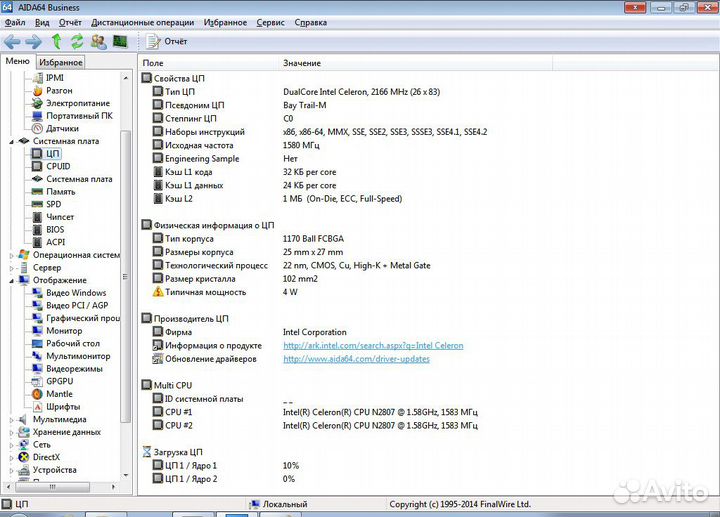Click the Значение column header
The height and width of the screenshot is (517, 720).
[416, 63]
